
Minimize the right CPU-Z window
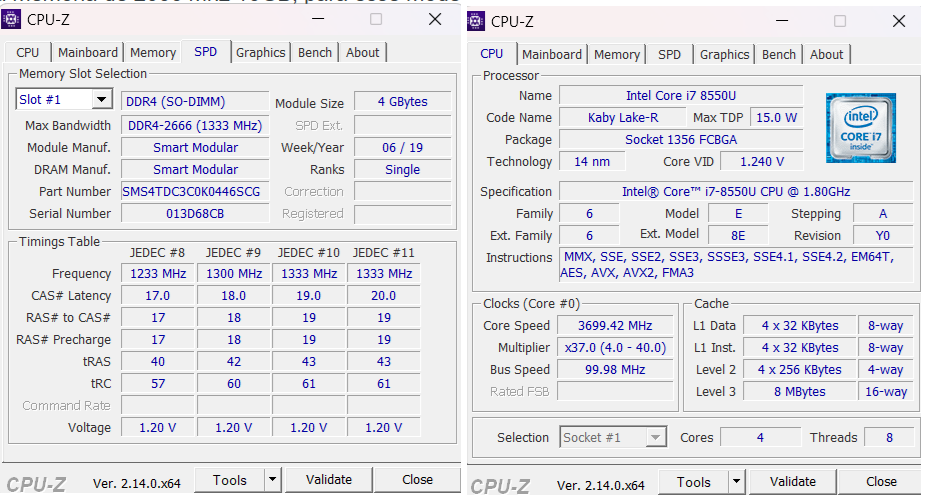click(x=782, y=21)
